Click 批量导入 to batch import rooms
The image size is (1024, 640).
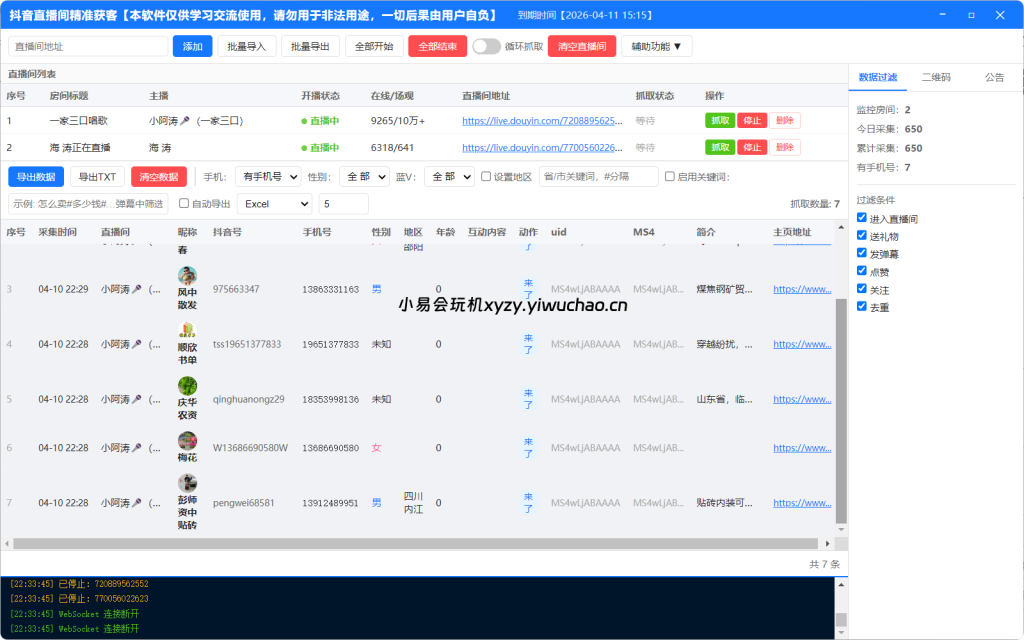[246, 46]
